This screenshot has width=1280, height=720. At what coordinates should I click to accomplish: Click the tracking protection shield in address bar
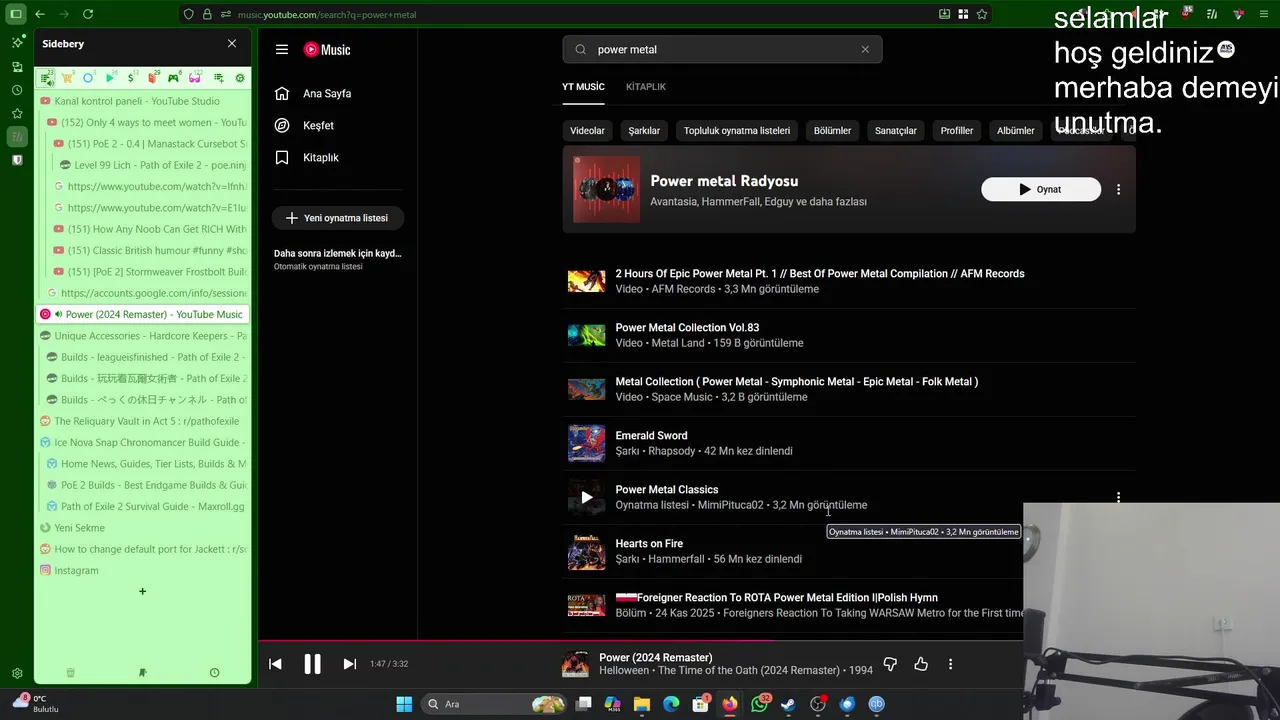188,14
